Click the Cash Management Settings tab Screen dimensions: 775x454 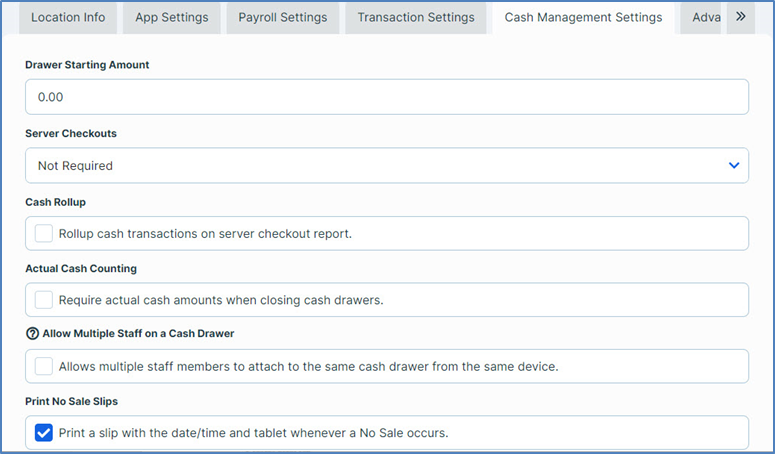pos(583,18)
